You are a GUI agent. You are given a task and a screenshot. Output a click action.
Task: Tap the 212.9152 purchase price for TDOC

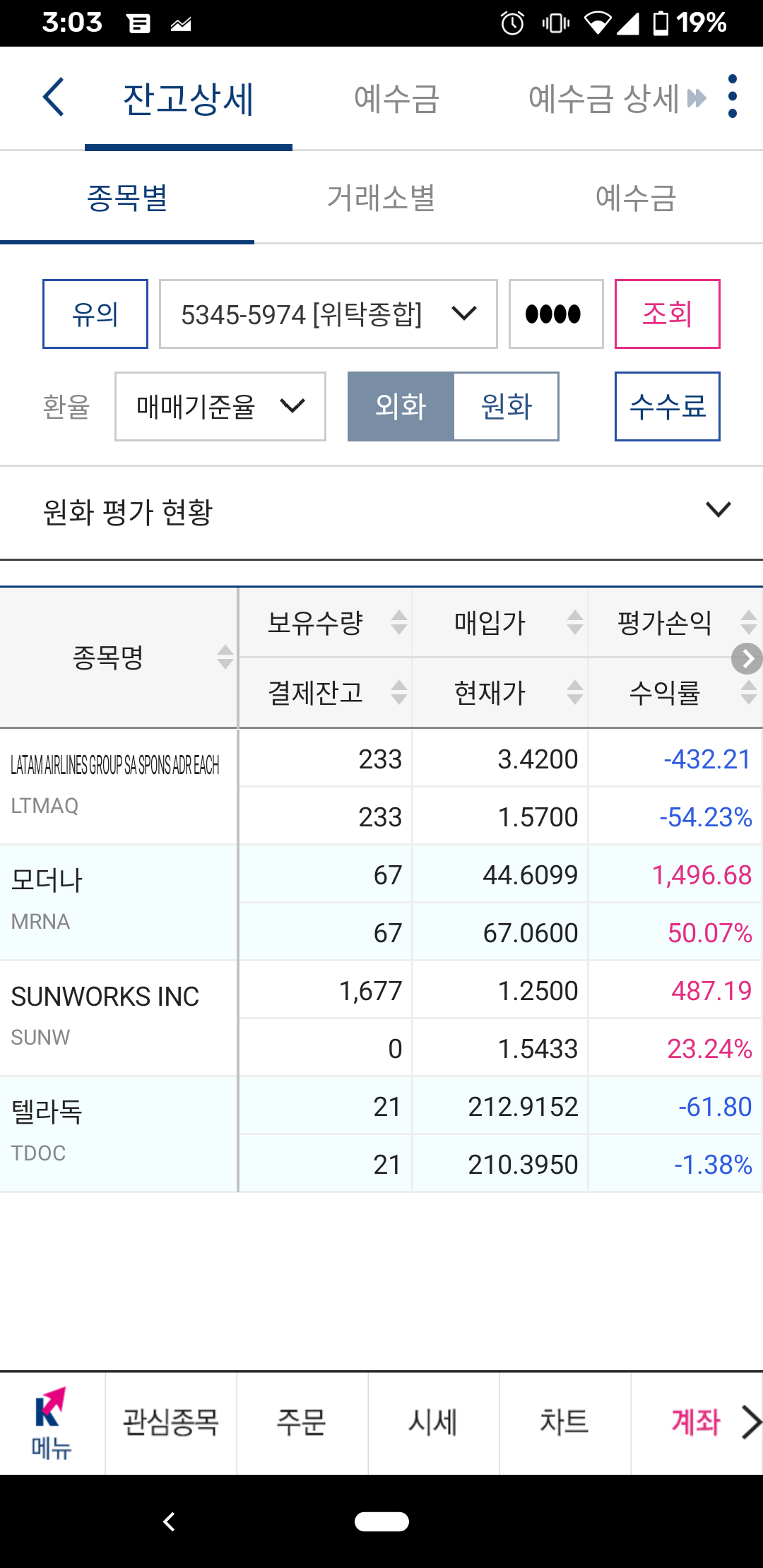[524, 1107]
